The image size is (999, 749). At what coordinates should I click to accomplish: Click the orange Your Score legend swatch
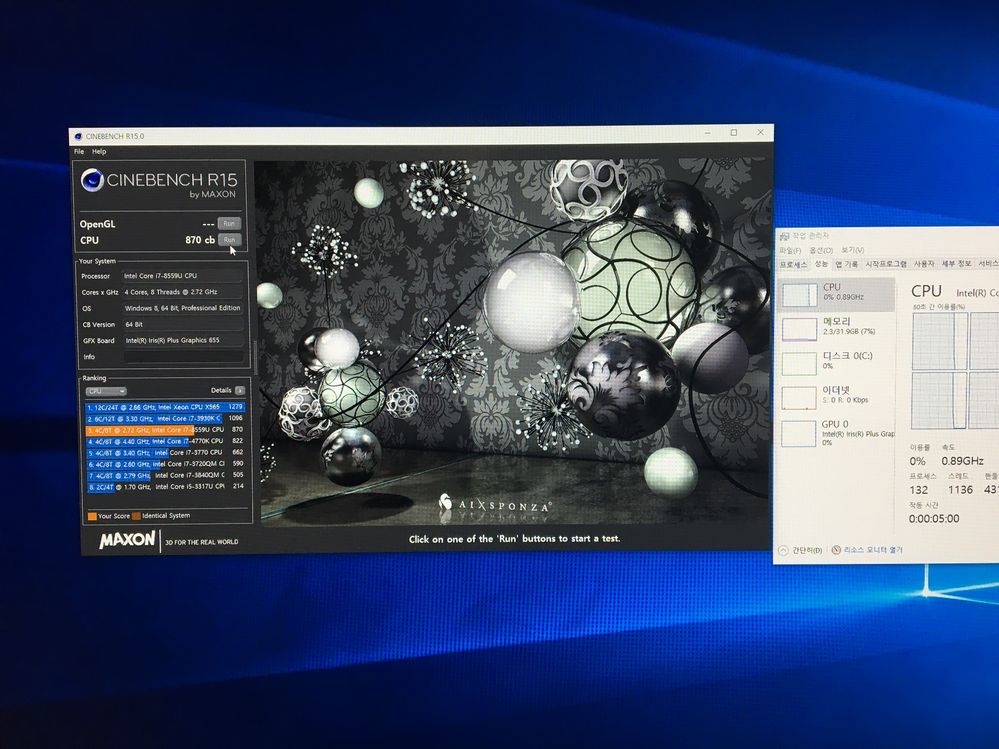[92, 516]
